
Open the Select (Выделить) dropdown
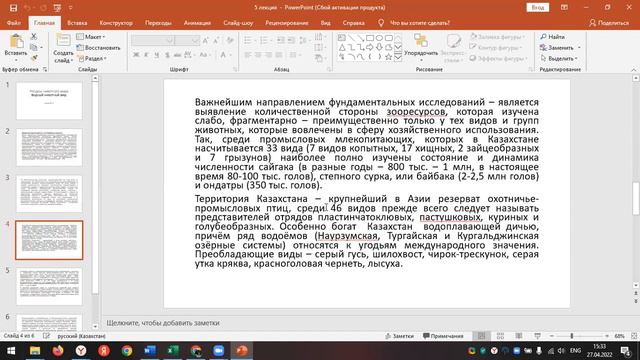coord(559,58)
